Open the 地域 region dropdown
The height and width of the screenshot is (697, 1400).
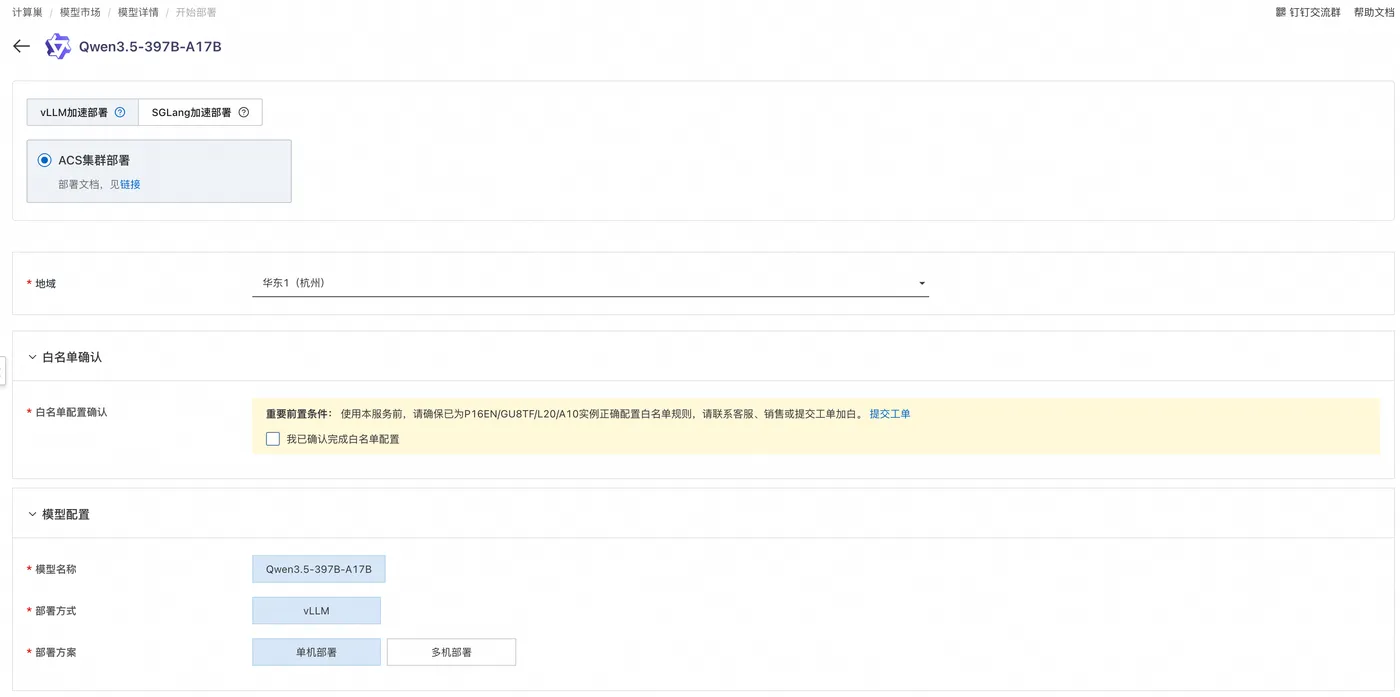(x=590, y=283)
